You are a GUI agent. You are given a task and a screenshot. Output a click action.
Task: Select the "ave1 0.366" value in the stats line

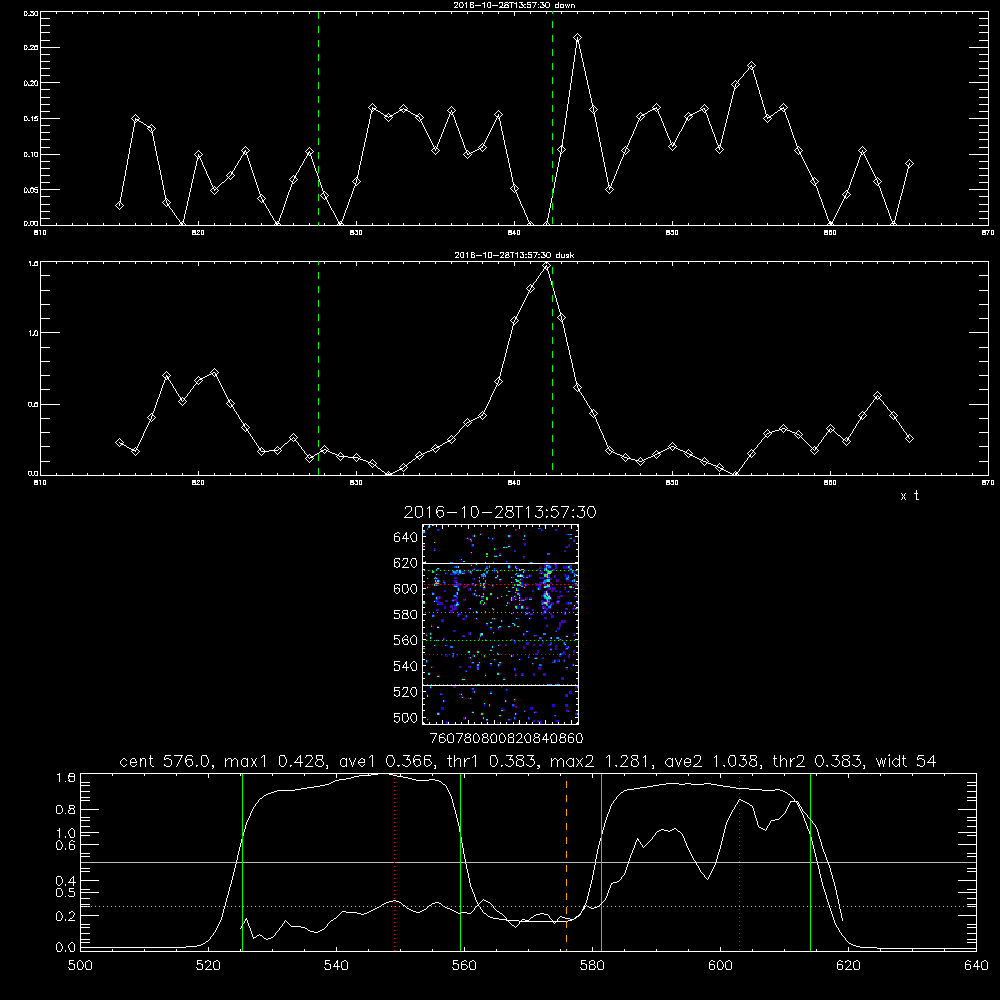pyautogui.click(x=387, y=761)
